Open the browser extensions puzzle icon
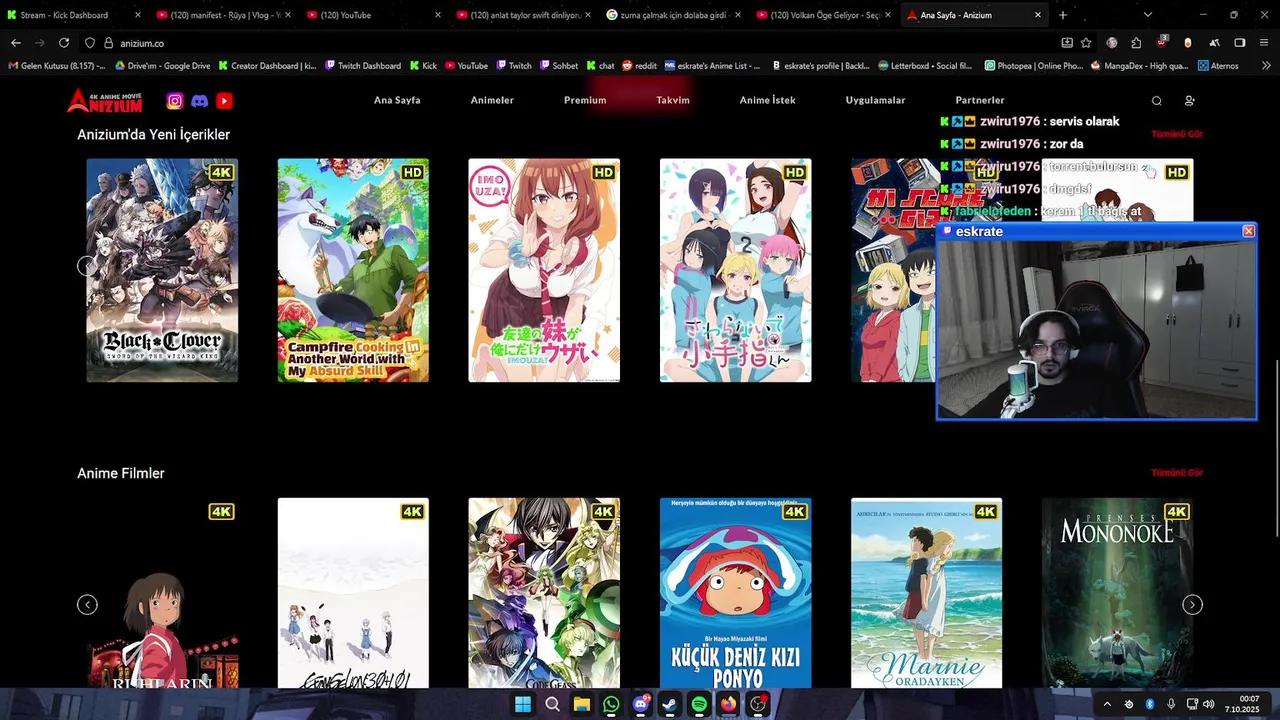The width and height of the screenshot is (1280, 720). pyautogui.click(x=1136, y=43)
